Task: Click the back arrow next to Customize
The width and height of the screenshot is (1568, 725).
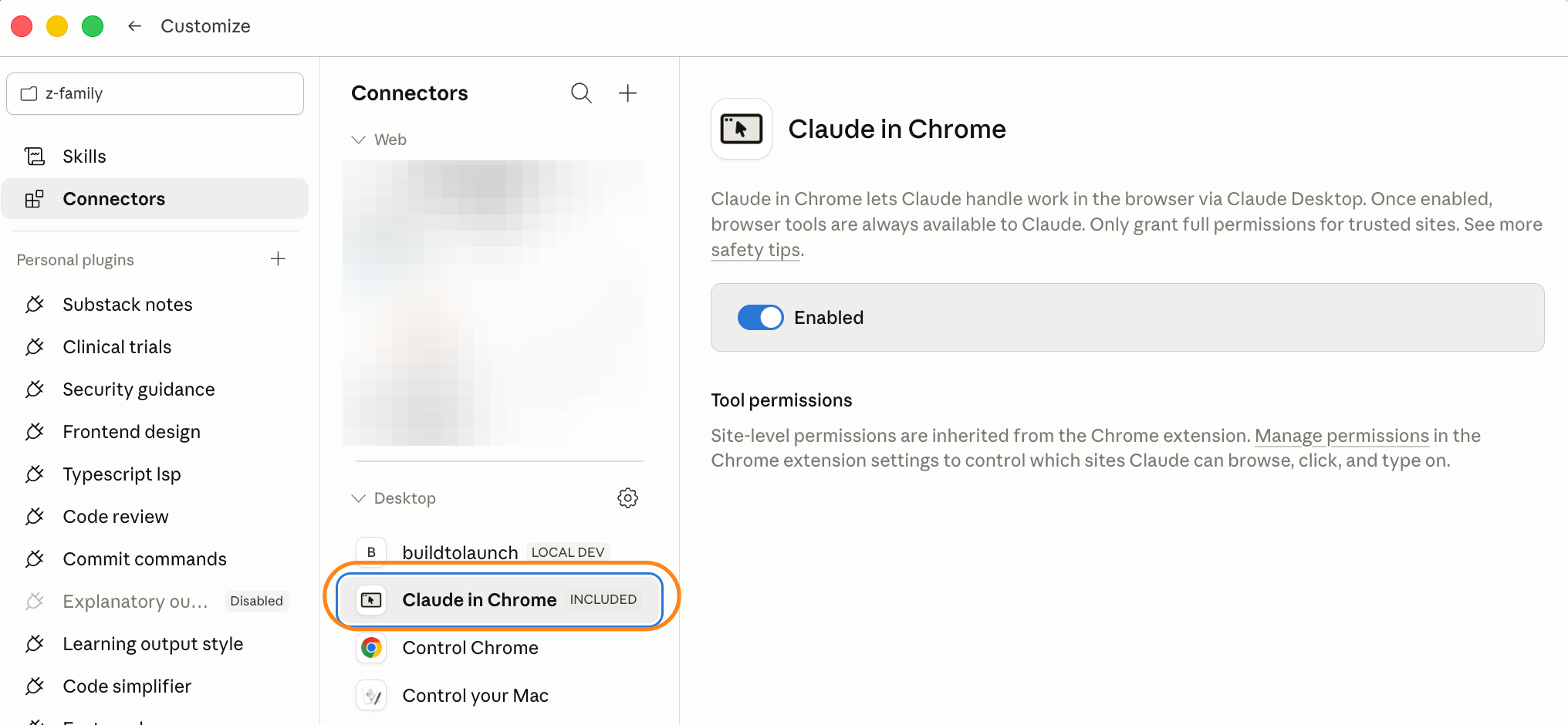Action: point(135,26)
